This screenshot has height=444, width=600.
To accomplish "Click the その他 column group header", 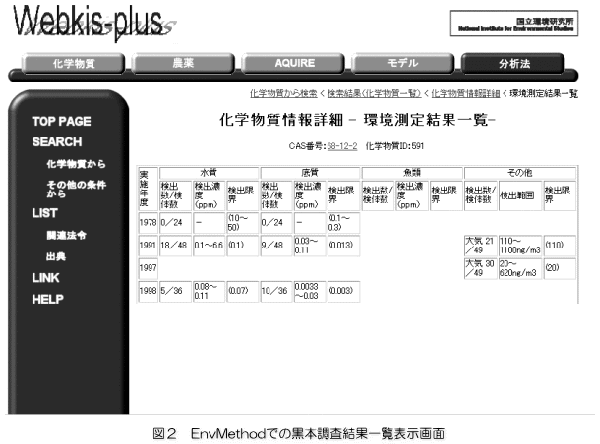I will tap(520, 173).
